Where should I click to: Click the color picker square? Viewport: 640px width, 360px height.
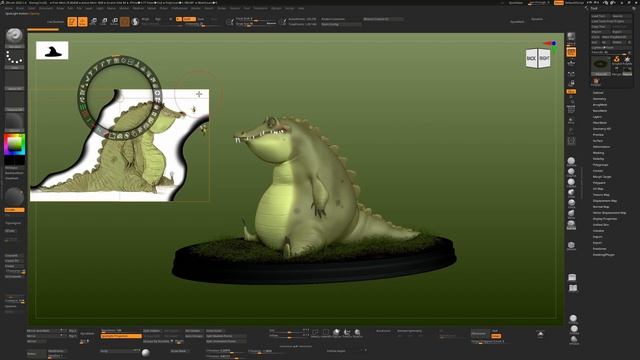[x=14, y=144]
